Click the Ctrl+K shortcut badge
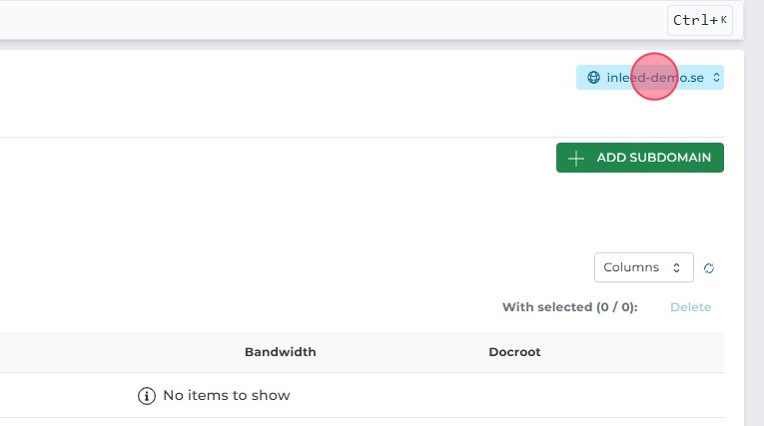Image resolution: width=764 pixels, height=426 pixels. click(x=700, y=20)
